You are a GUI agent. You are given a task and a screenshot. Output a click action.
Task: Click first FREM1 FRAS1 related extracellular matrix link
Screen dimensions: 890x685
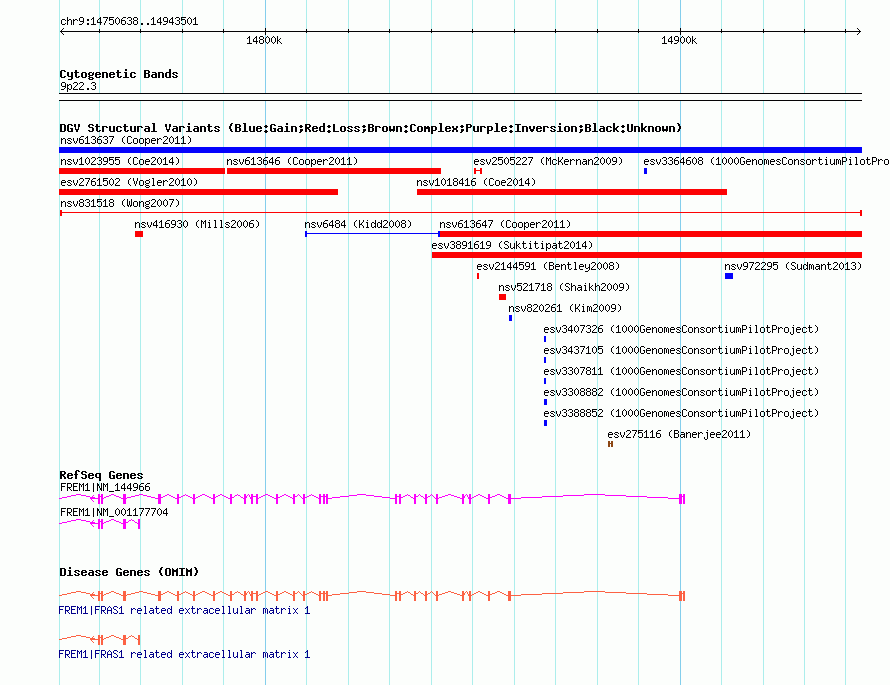pos(184,611)
